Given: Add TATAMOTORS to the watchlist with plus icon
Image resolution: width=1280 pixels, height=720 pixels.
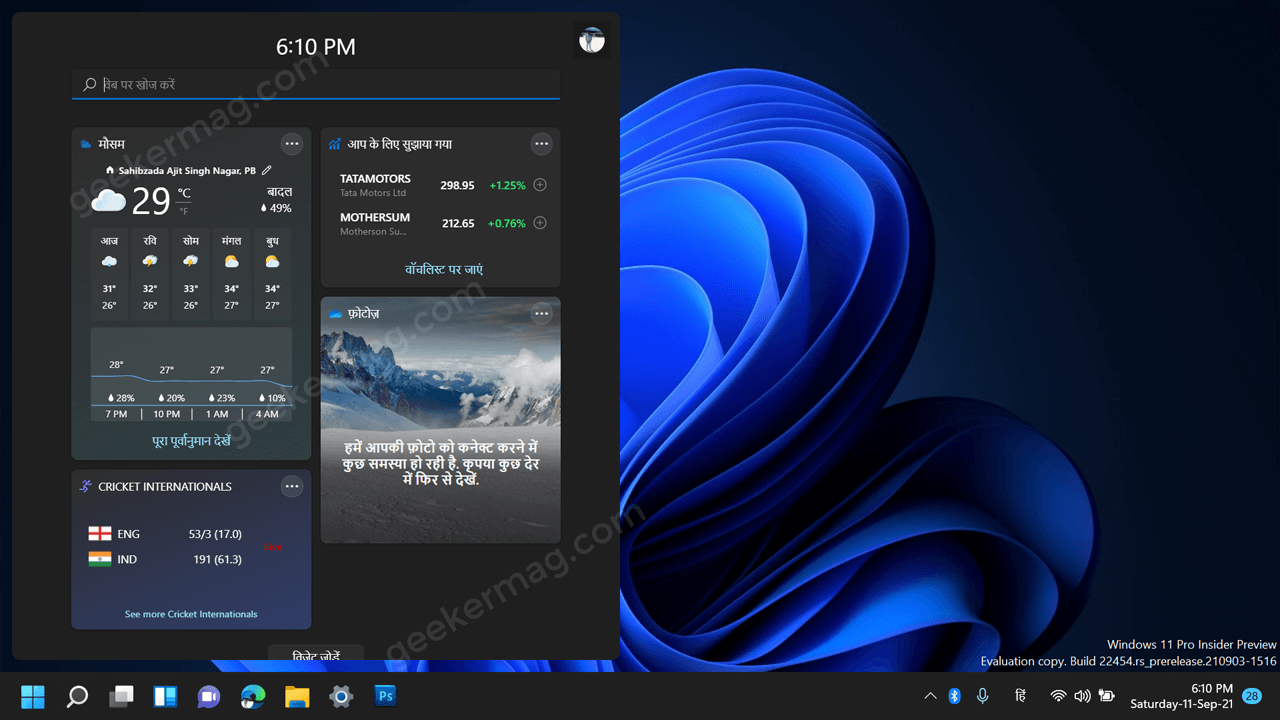Looking at the screenshot, I should coord(540,185).
